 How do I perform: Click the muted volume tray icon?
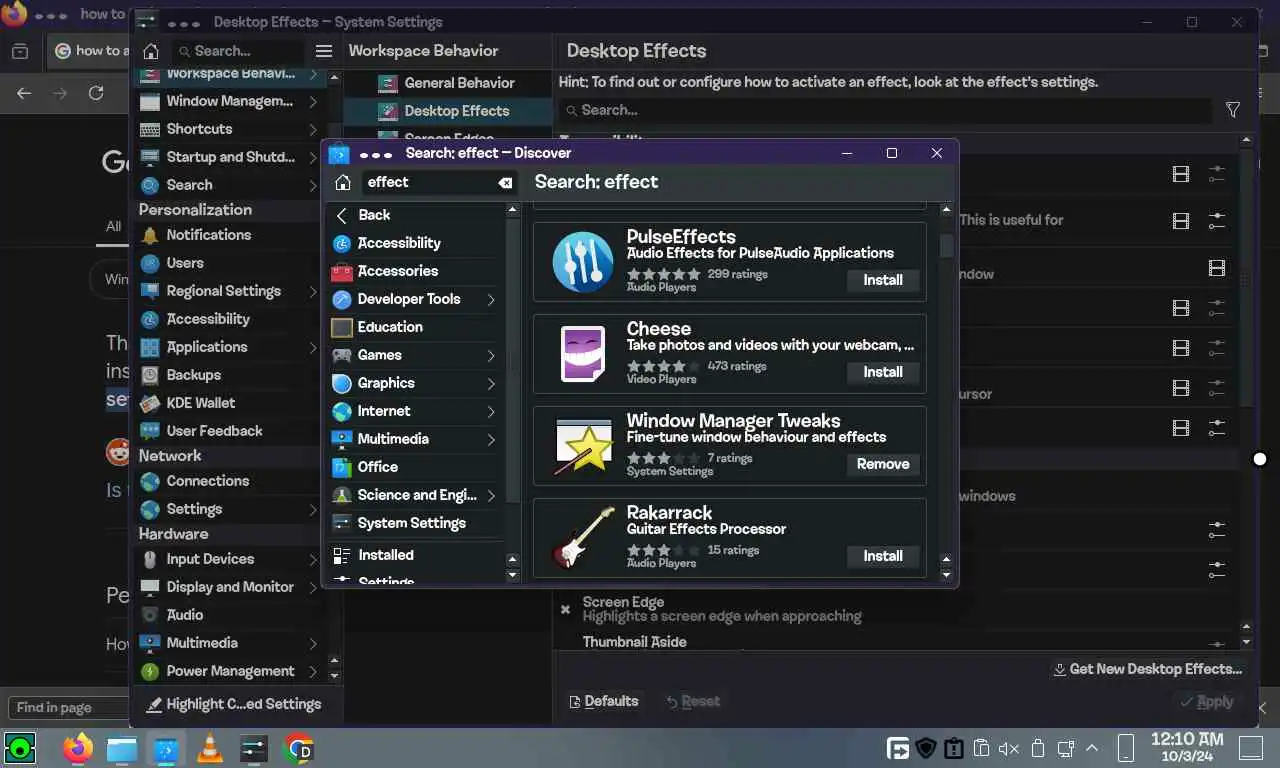point(1009,748)
